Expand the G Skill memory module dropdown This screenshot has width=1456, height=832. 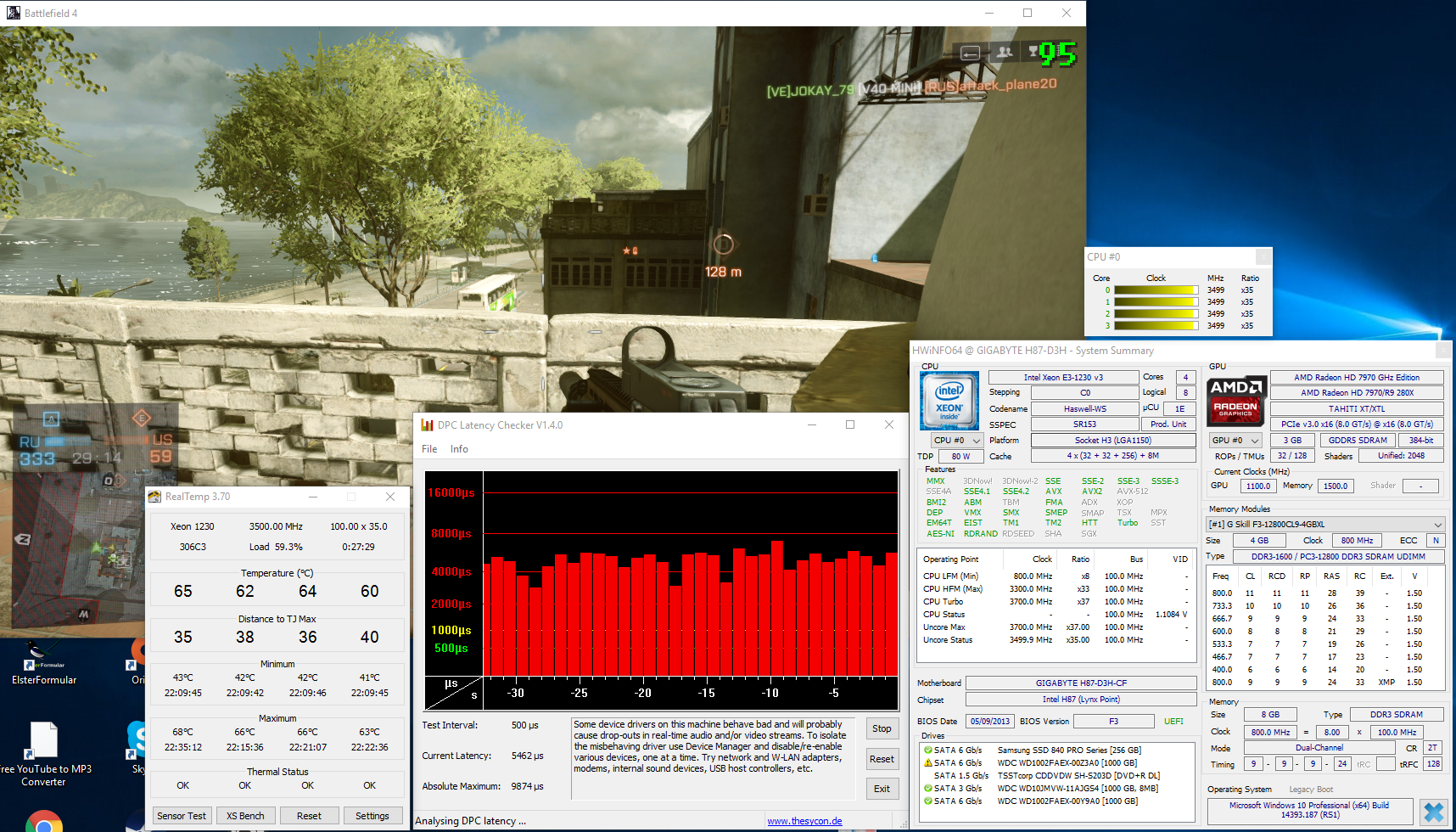point(1325,525)
